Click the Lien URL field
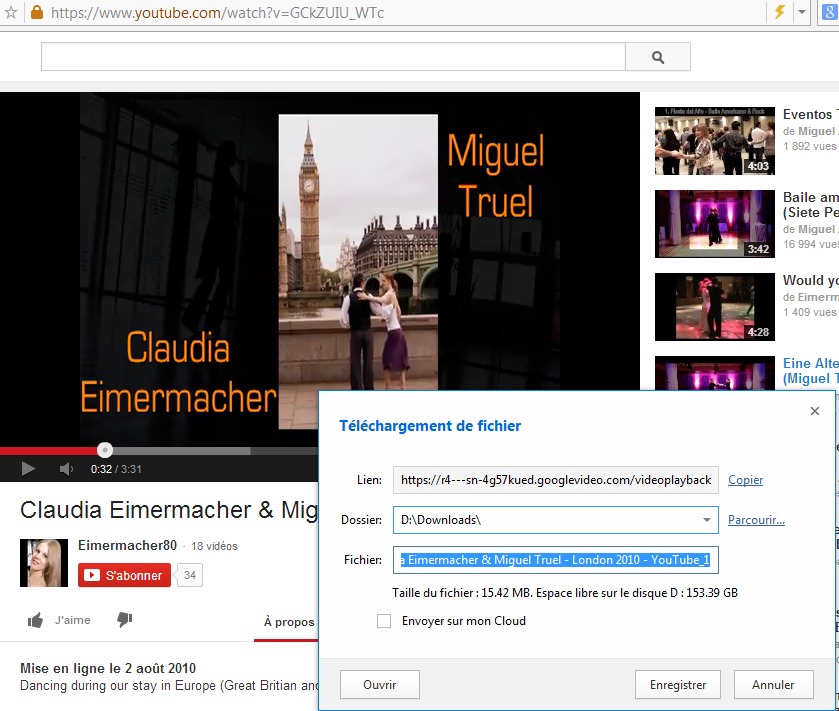Screen dimensions: 839x711 (555, 480)
